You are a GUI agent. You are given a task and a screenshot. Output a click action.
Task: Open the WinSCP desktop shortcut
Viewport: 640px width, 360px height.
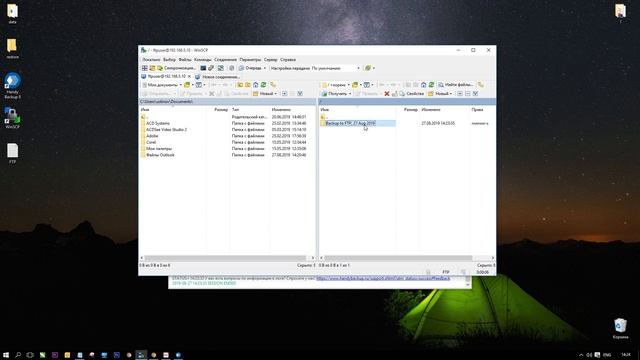click(x=12, y=118)
